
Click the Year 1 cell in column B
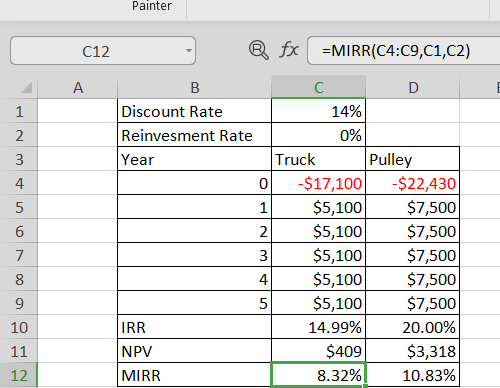pos(195,207)
